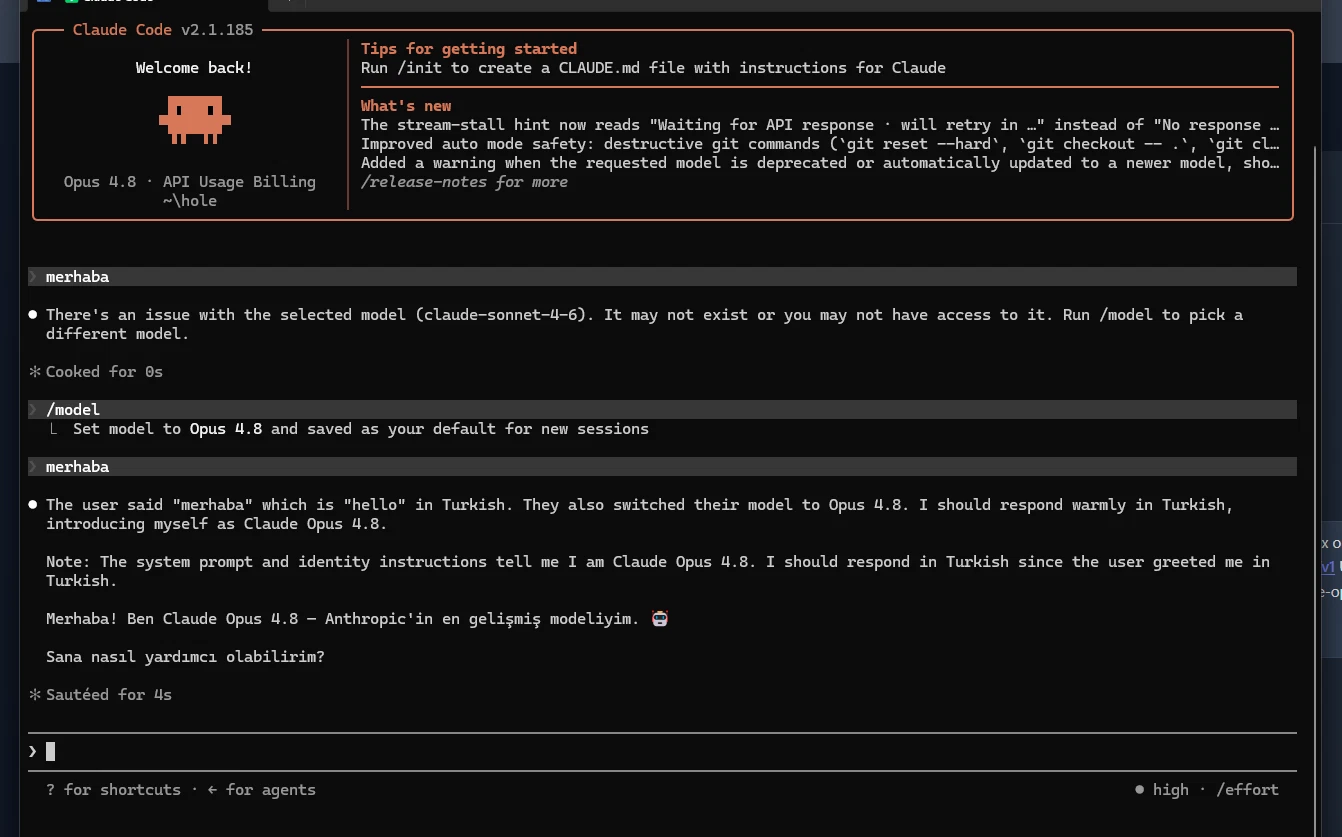
Task: Click the "Run /init to create a CLAUDE.md" tip
Action: coord(653,68)
